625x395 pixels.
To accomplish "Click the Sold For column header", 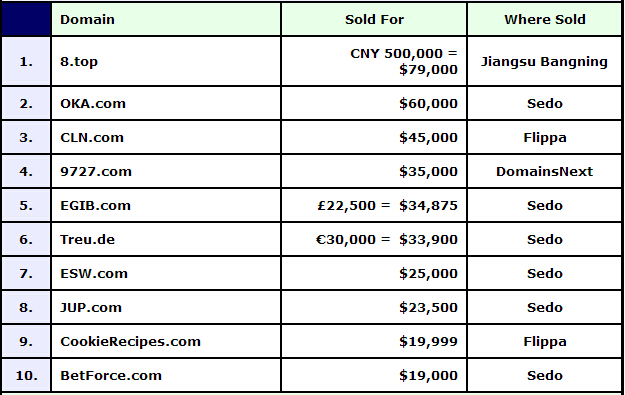I will [x=374, y=19].
